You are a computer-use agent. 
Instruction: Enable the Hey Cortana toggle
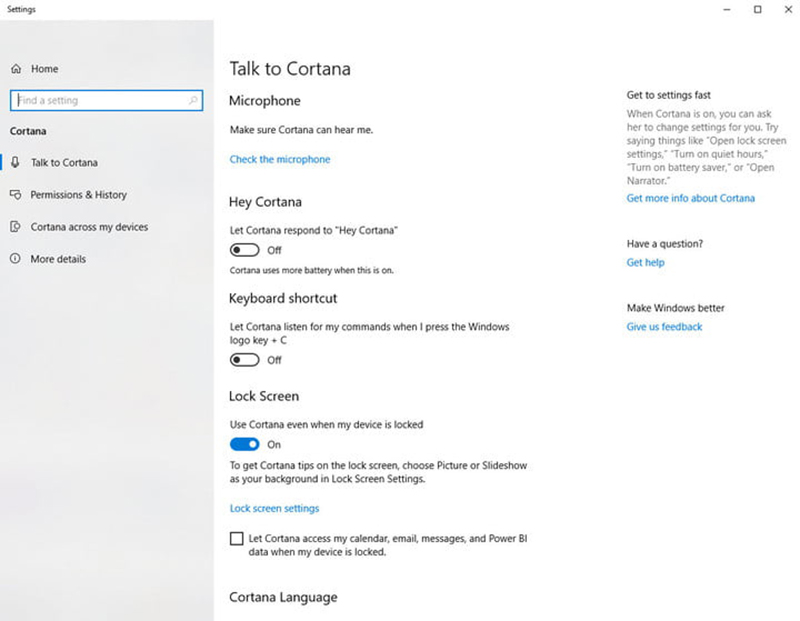244,250
